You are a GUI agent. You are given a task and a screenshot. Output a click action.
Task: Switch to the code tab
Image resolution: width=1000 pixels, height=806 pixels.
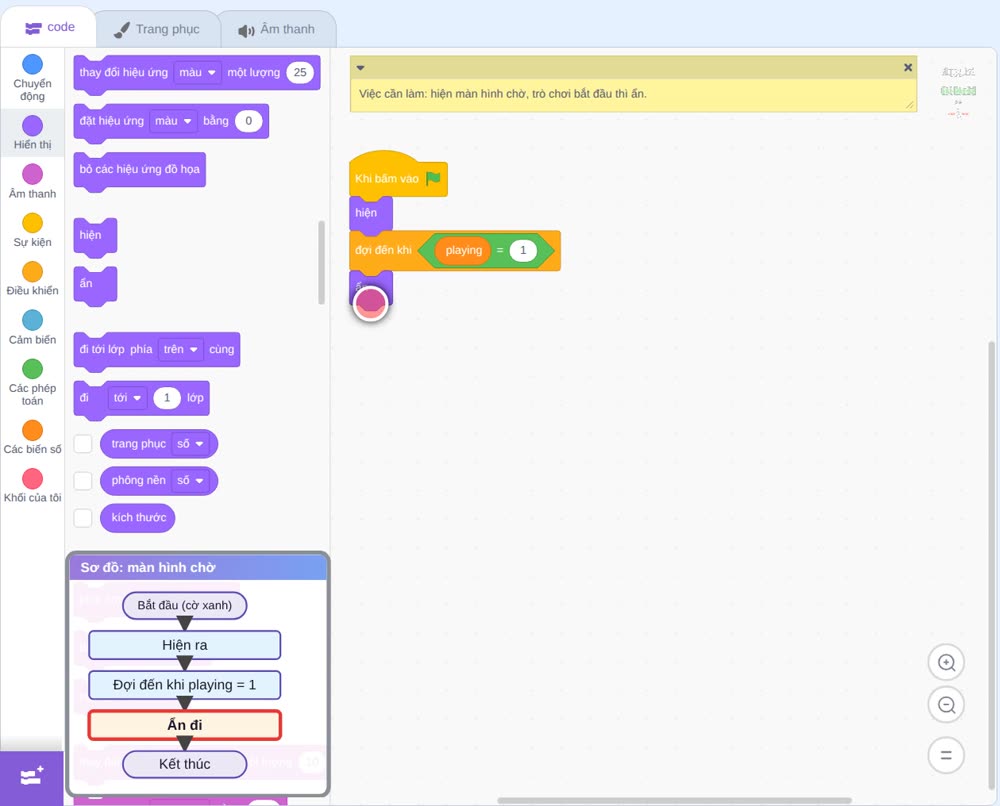point(49,27)
